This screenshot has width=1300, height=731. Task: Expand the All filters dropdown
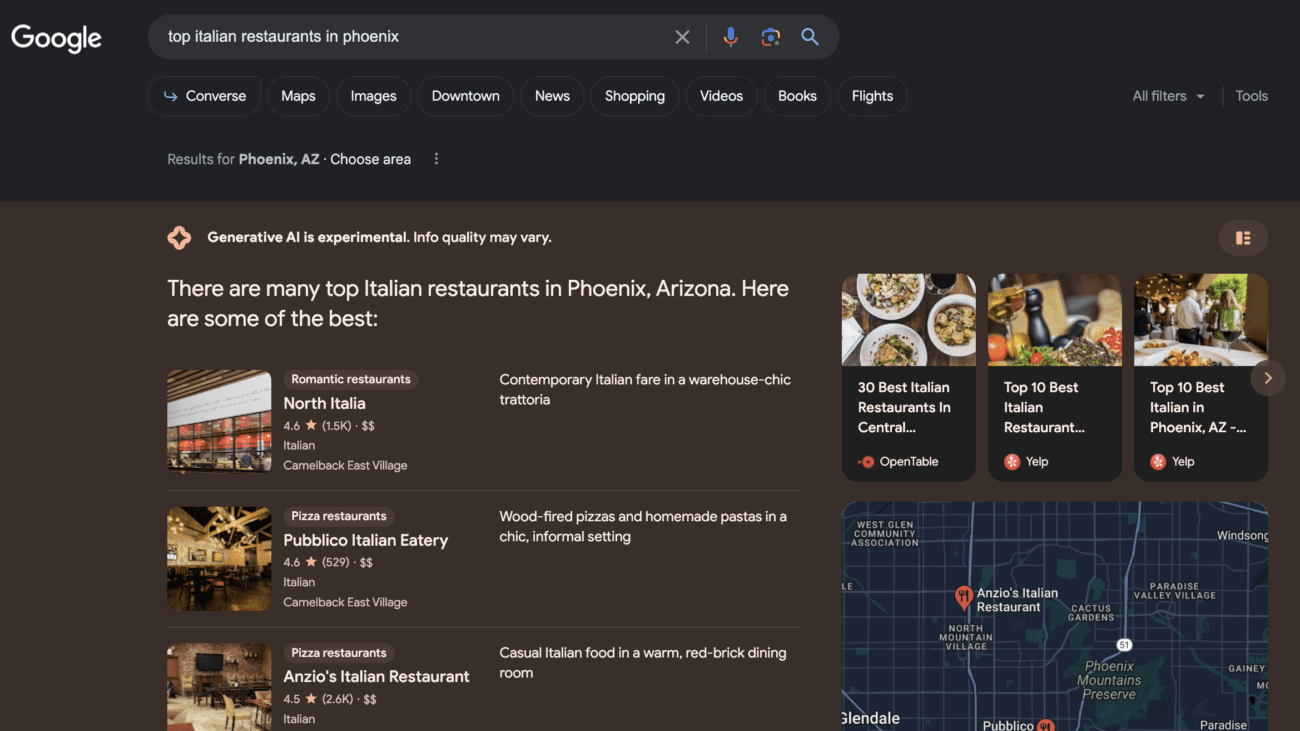(x=1168, y=96)
